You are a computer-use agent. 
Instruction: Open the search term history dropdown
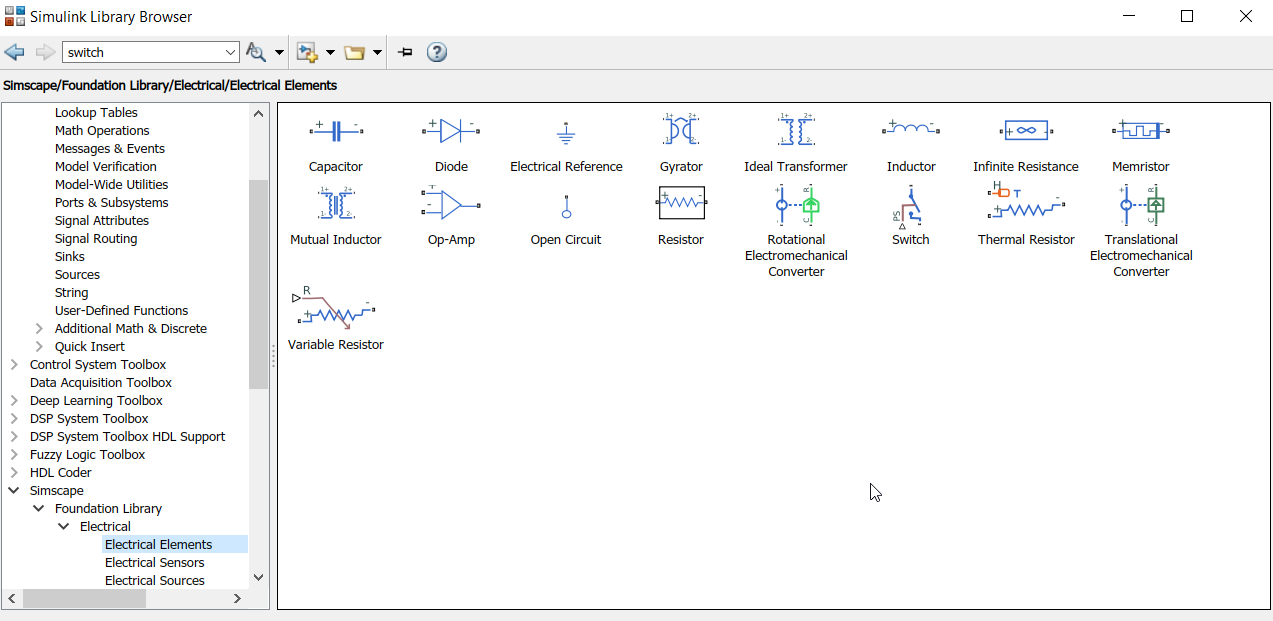[x=230, y=52]
